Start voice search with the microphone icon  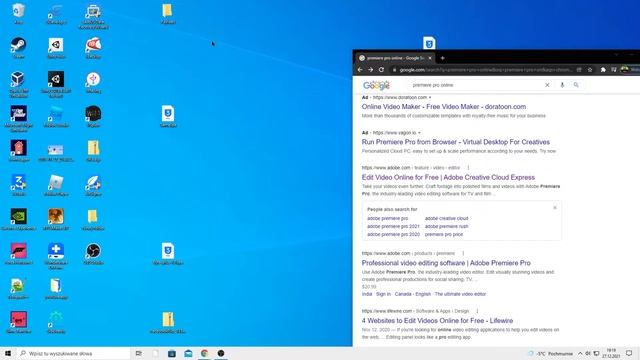(562, 85)
